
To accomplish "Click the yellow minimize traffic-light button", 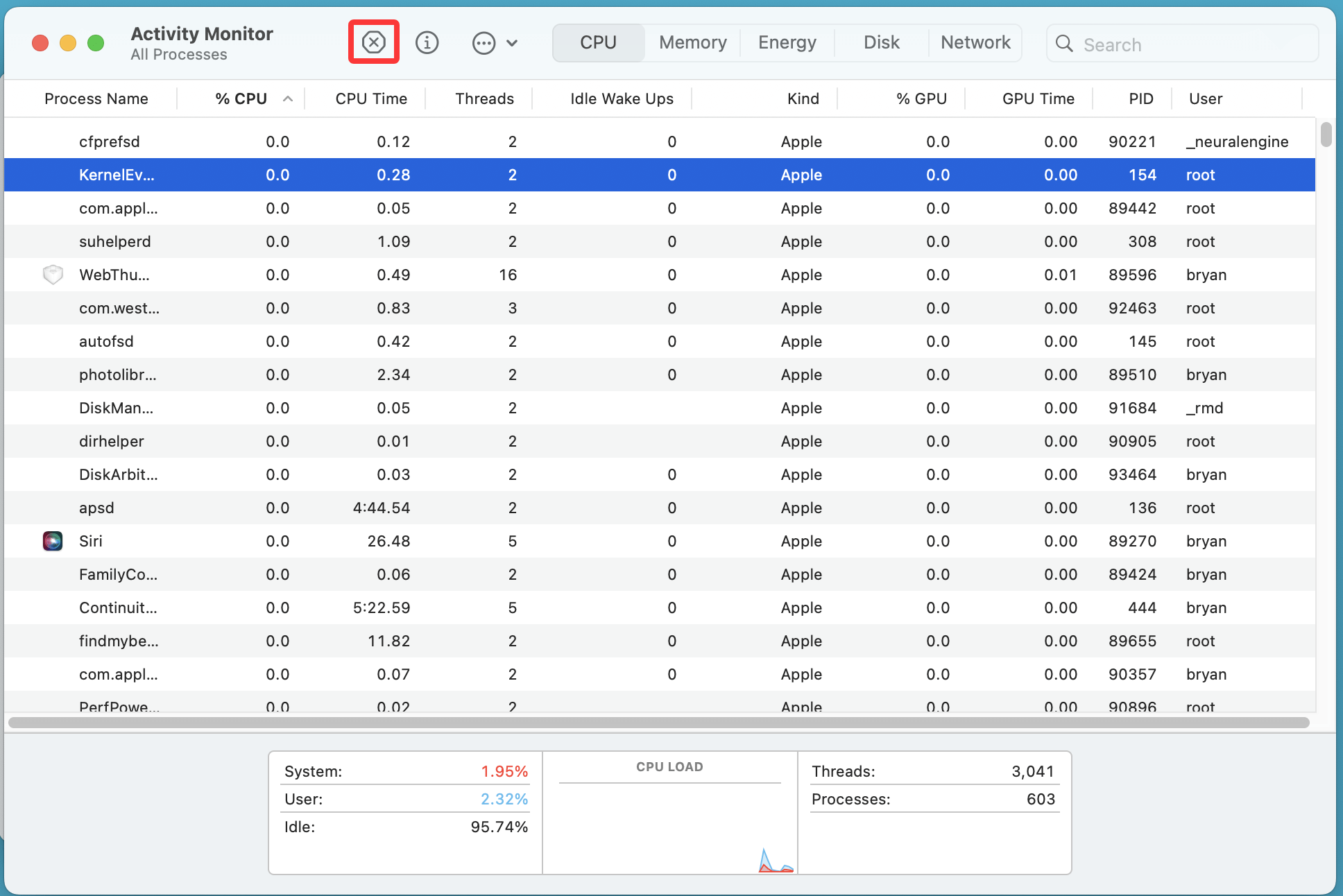I will 68,42.
